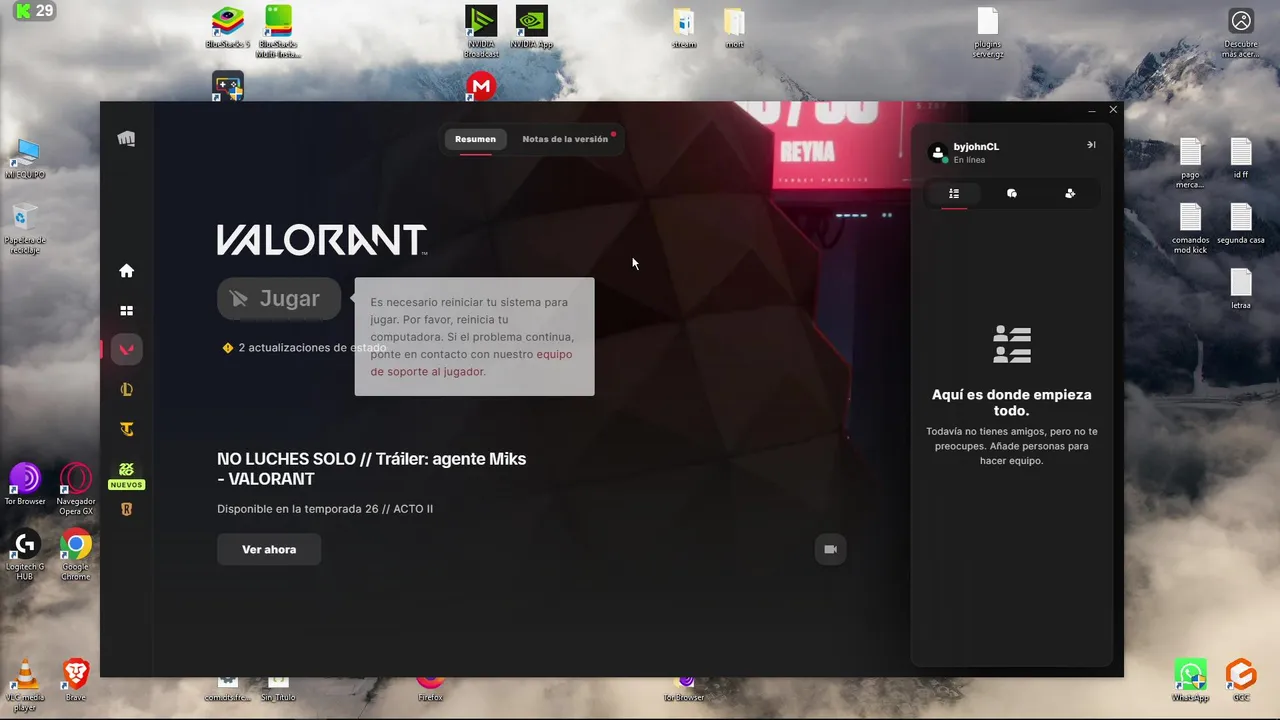This screenshot has width=1280, height=720.
Task: Open BlueStacks 5 desktop icon
Action: click(228, 27)
